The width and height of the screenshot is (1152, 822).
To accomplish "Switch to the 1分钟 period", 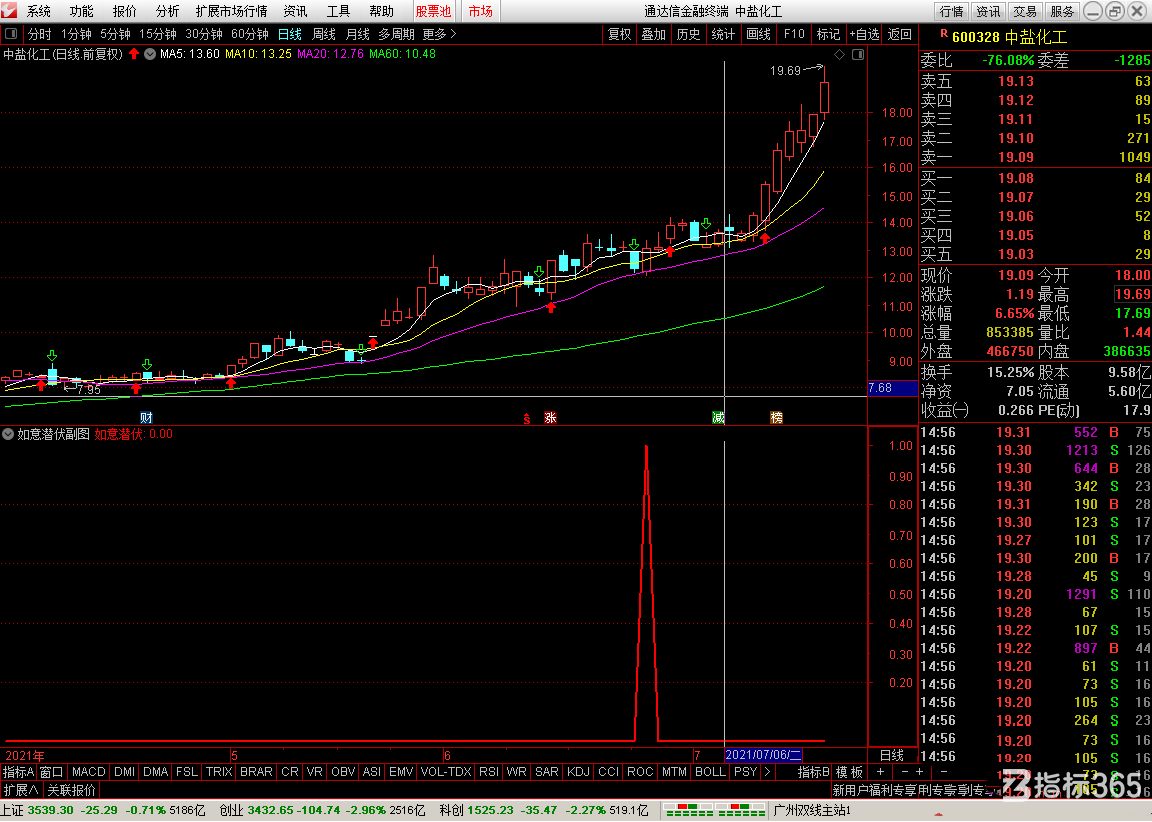I will click(76, 35).
